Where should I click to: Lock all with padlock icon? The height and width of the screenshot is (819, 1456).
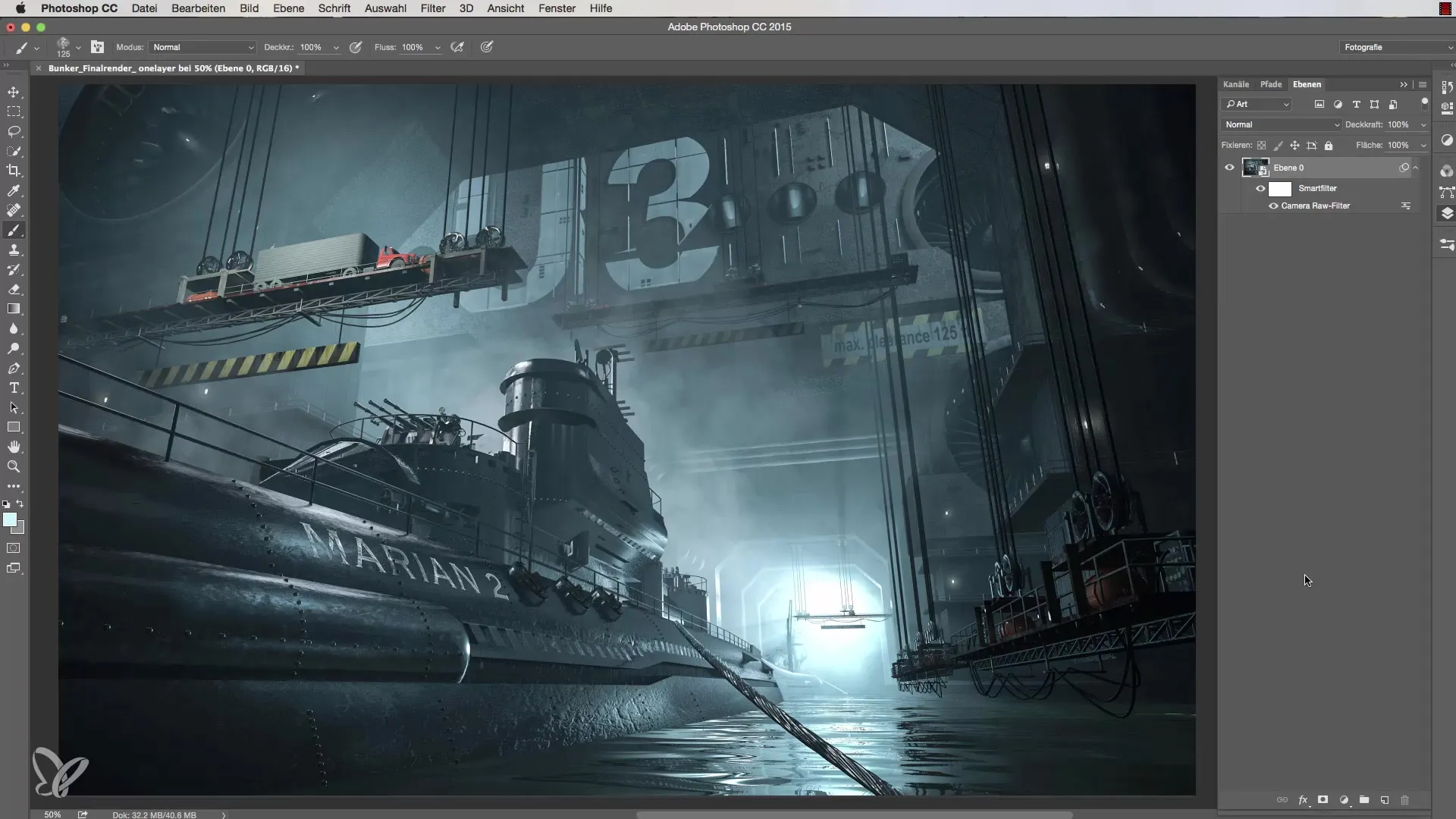(x=1329, y=146)
